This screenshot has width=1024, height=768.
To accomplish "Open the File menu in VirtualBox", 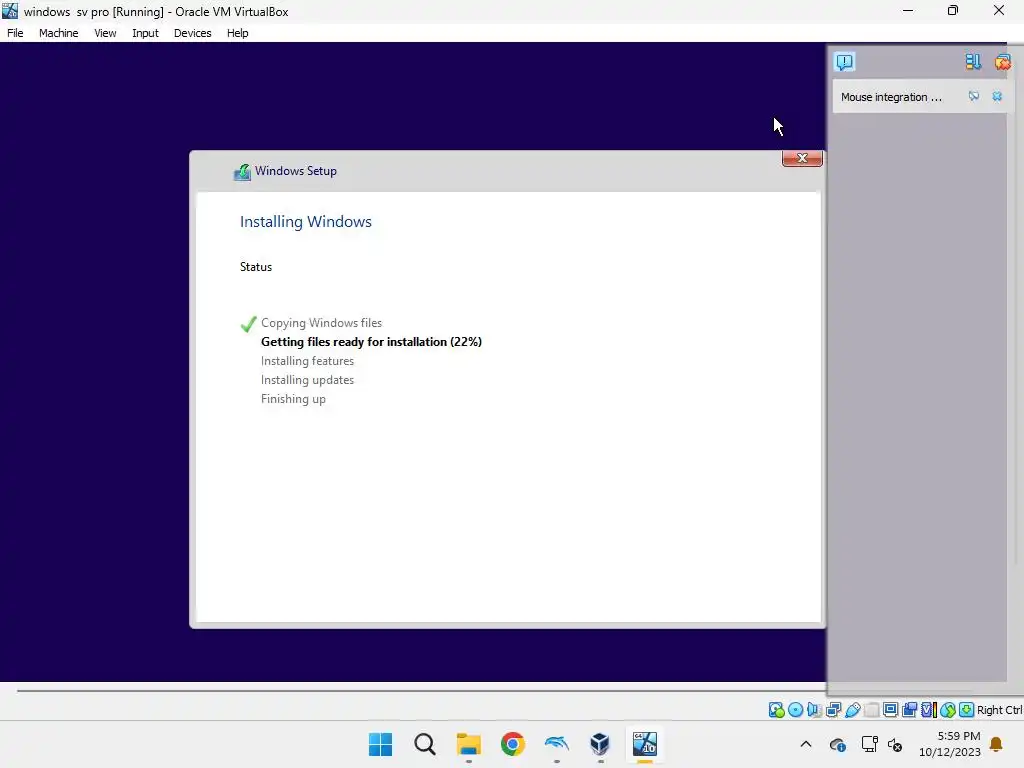I will pos(15,33).
